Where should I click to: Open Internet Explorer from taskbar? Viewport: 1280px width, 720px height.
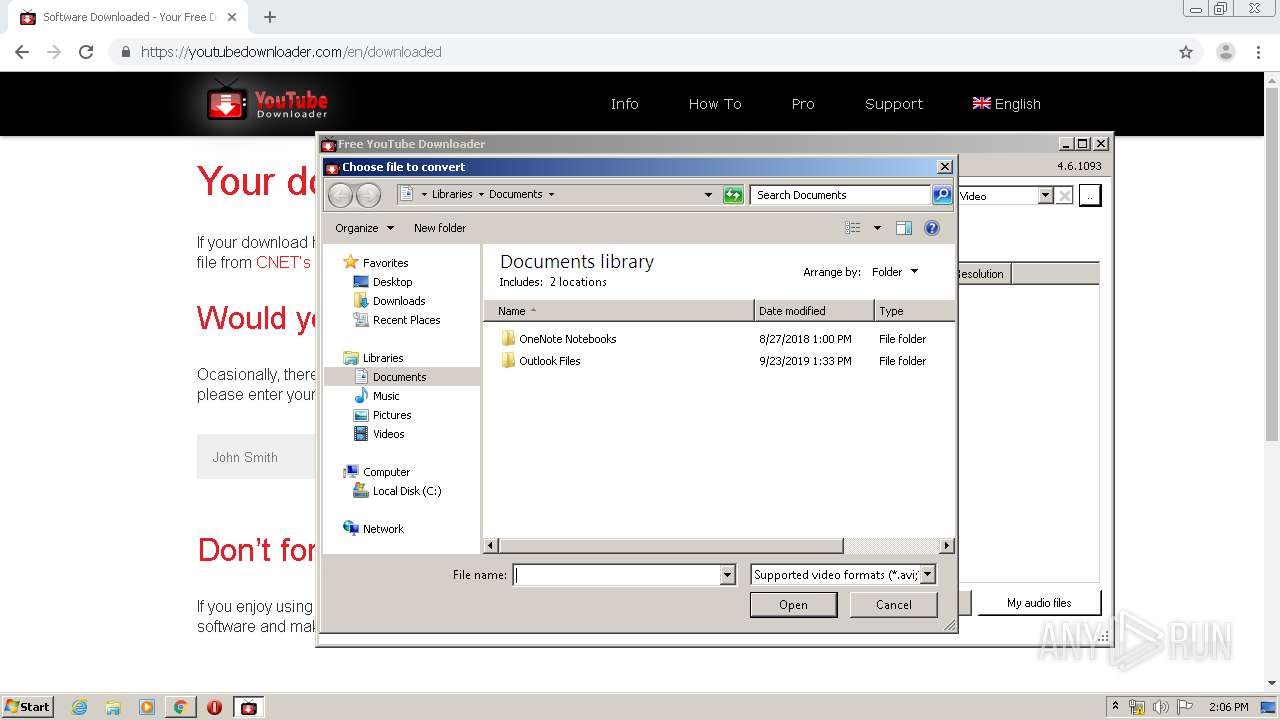point(79,707)
